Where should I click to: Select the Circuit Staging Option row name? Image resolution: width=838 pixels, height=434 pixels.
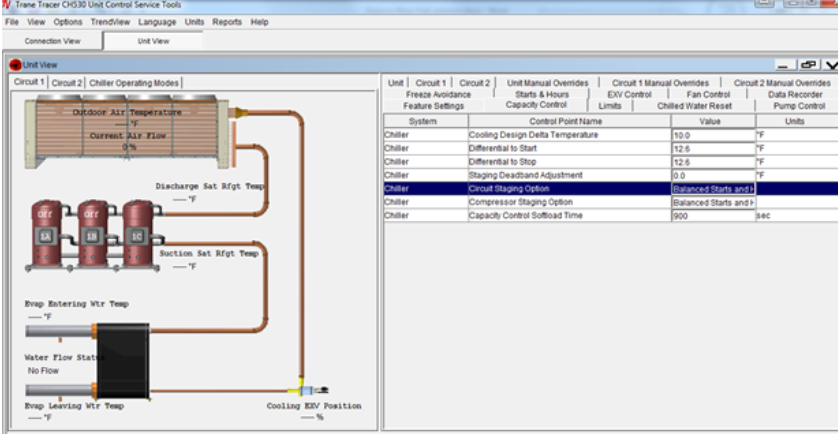click(x=509, y=189)
